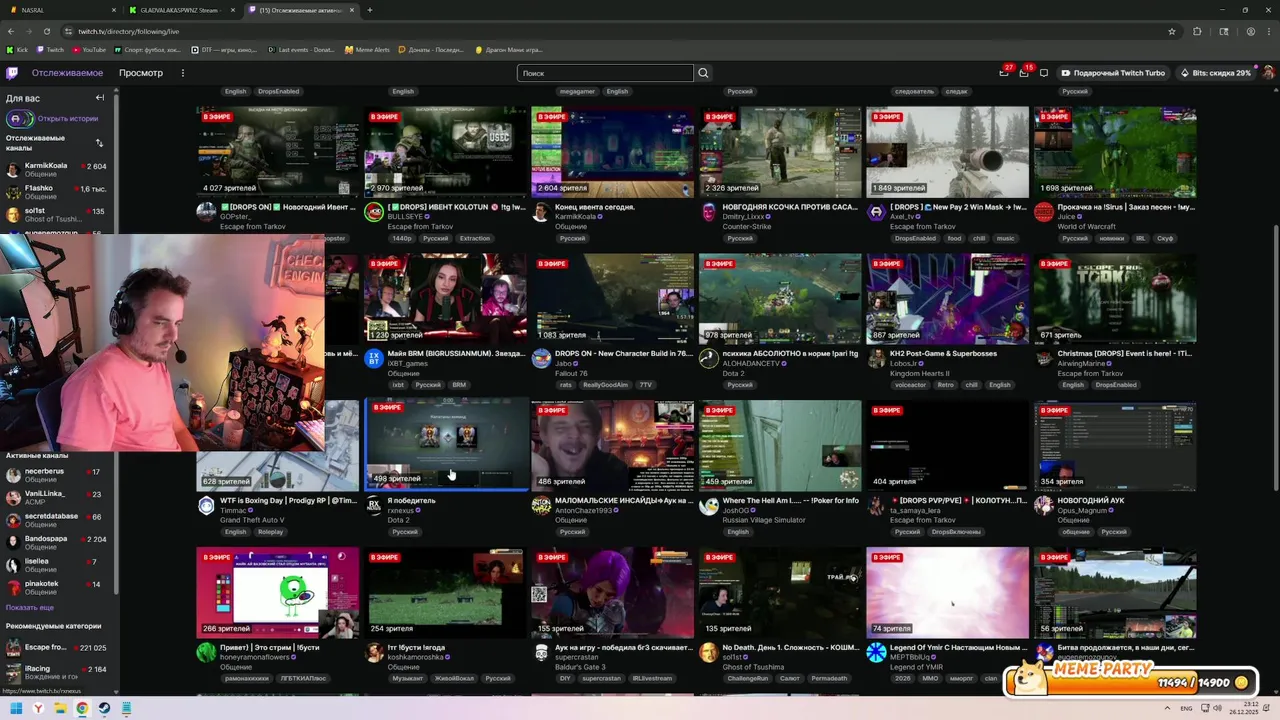Select the Отслеживаемое navigation tab

pos(67,73)
